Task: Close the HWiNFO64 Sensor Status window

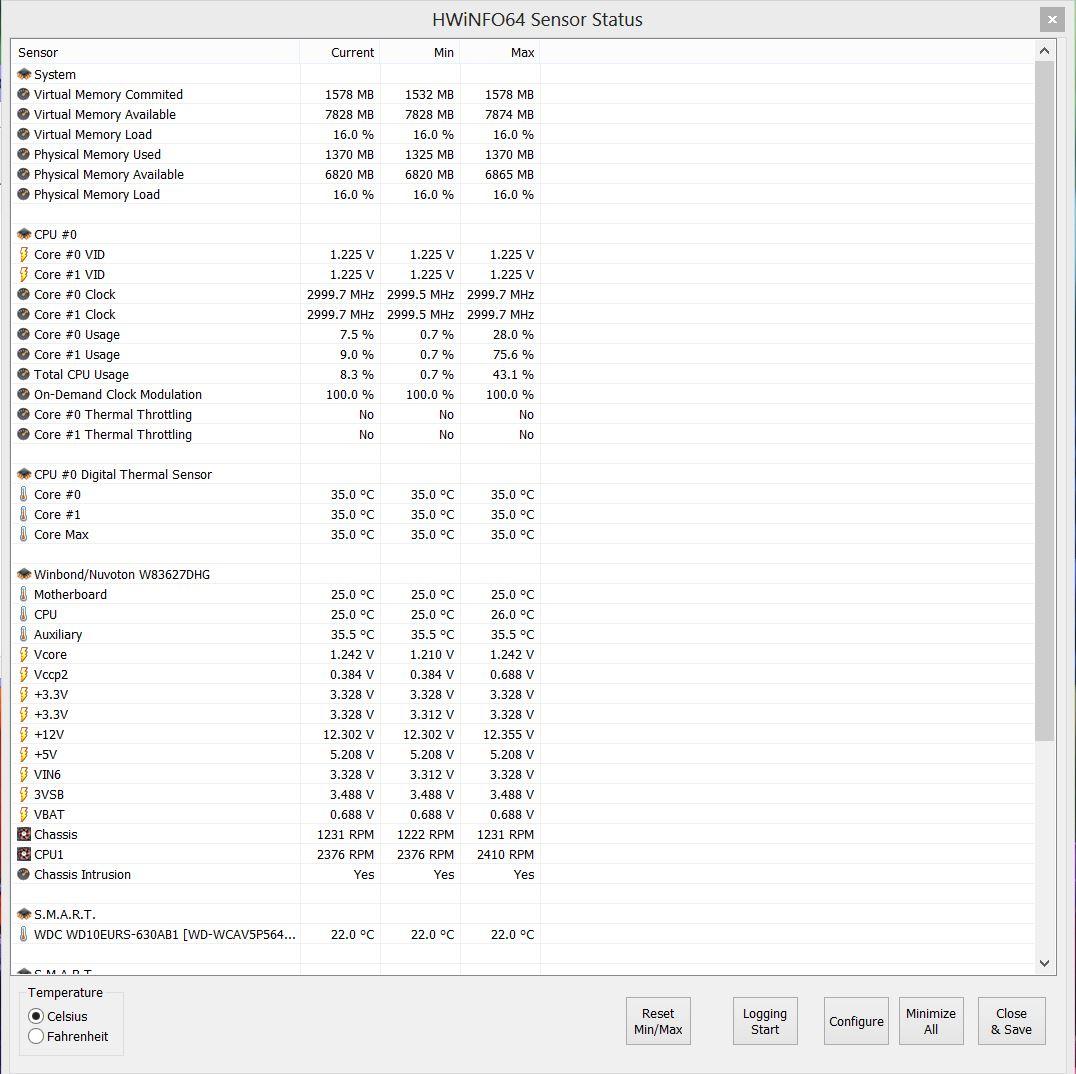Action: 1052,19
